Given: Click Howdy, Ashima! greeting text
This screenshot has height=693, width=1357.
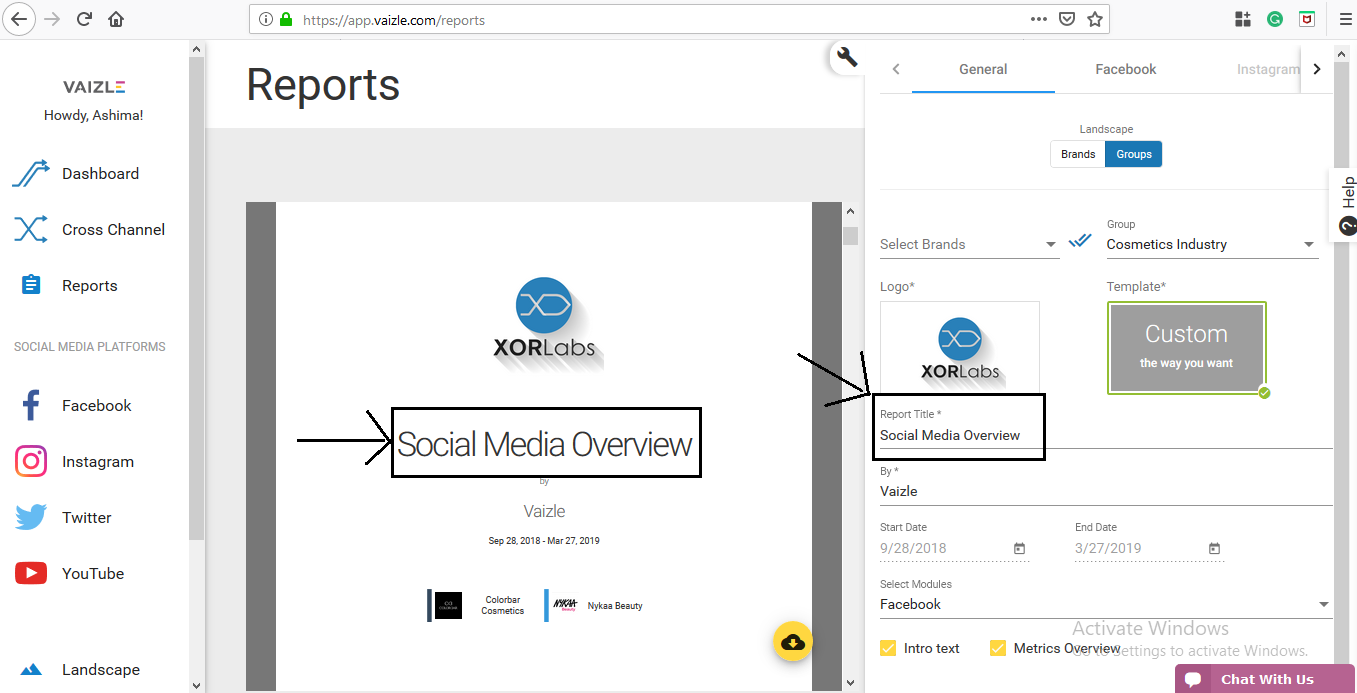Looking at the screenshot, I should [x=94, y=115].
